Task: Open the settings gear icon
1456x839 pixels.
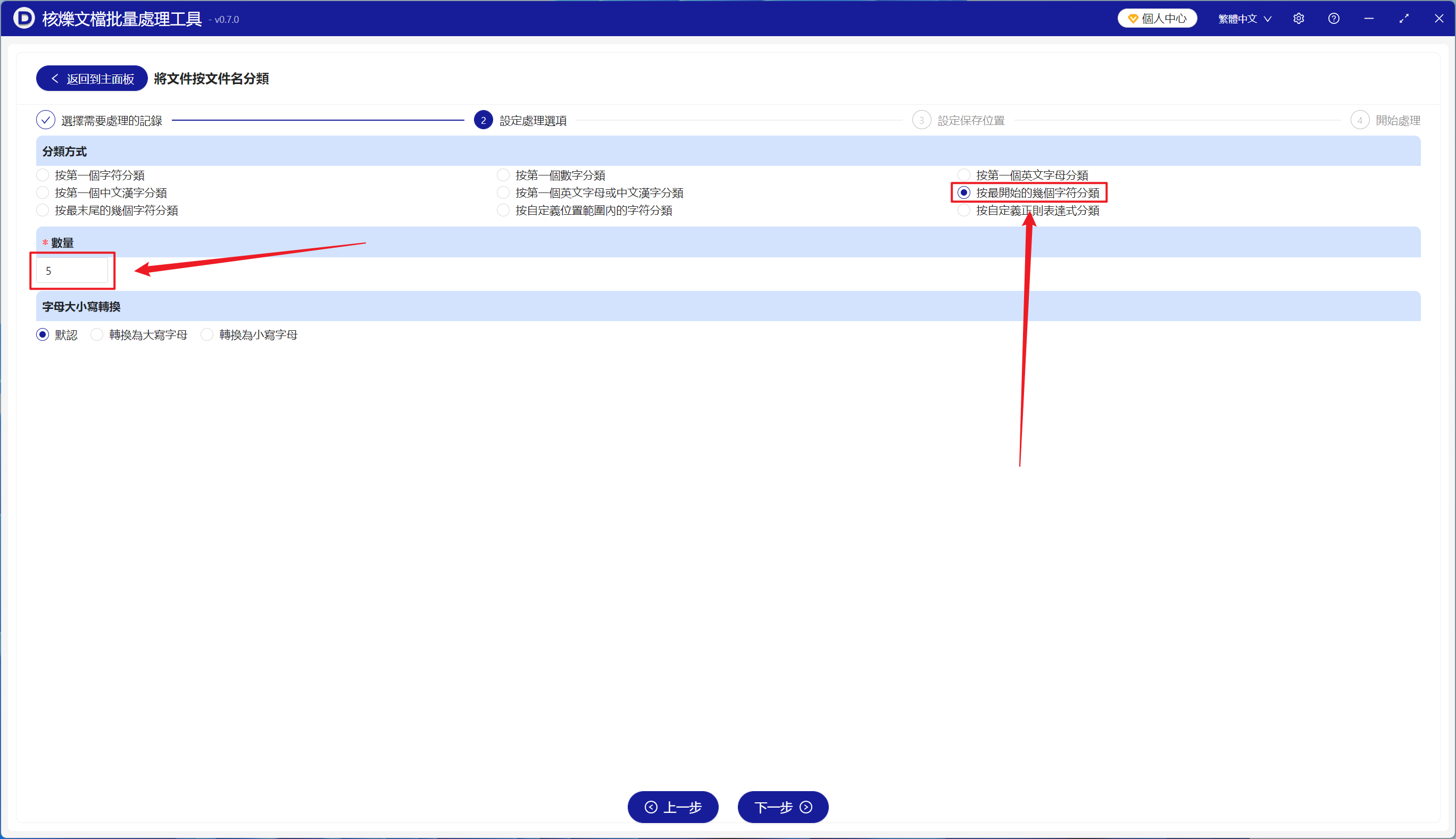Action: point(1299,19)
